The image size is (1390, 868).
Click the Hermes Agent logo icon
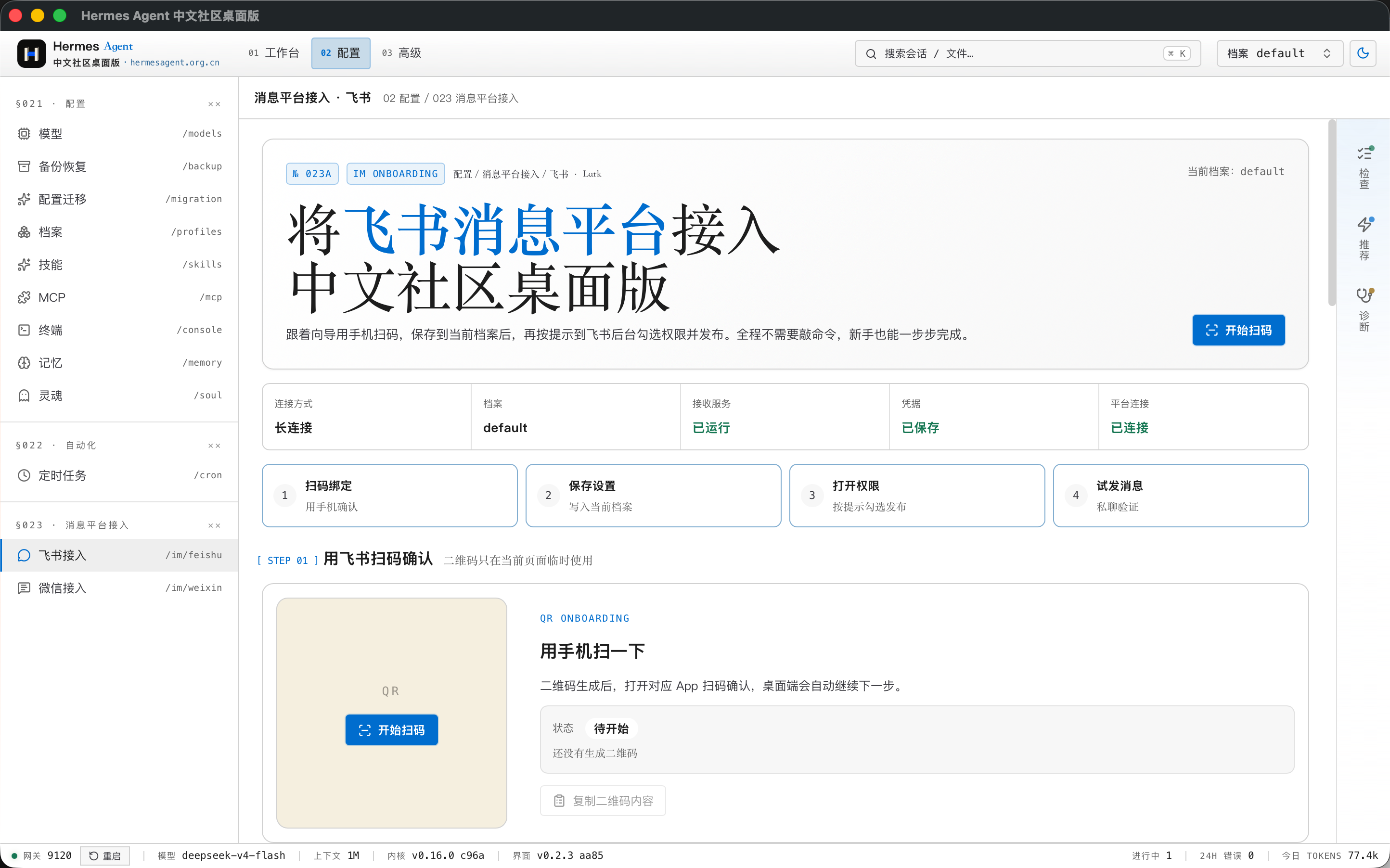31,53
